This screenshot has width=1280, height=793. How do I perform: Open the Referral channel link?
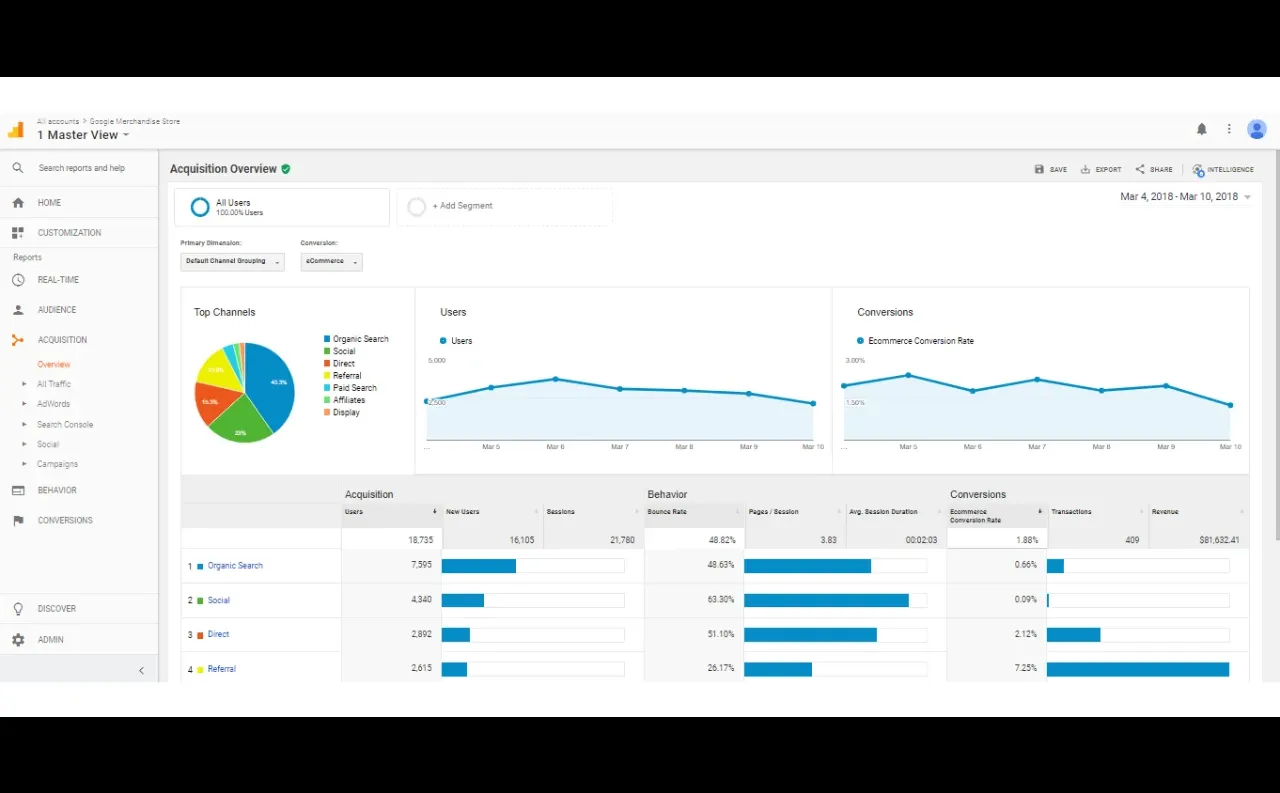tap(222, 669)
